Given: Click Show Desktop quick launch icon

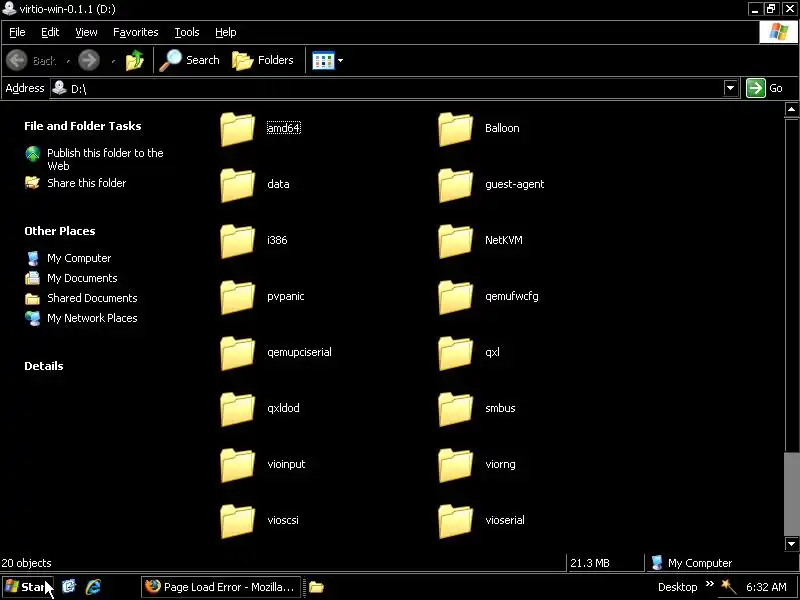Looking at the screenshot, I should pyautogui.click(x=69, y=587).
